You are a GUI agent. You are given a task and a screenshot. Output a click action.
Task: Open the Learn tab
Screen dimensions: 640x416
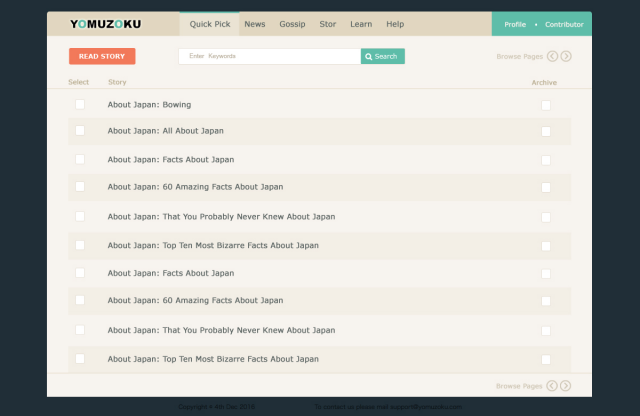(361, 24)
